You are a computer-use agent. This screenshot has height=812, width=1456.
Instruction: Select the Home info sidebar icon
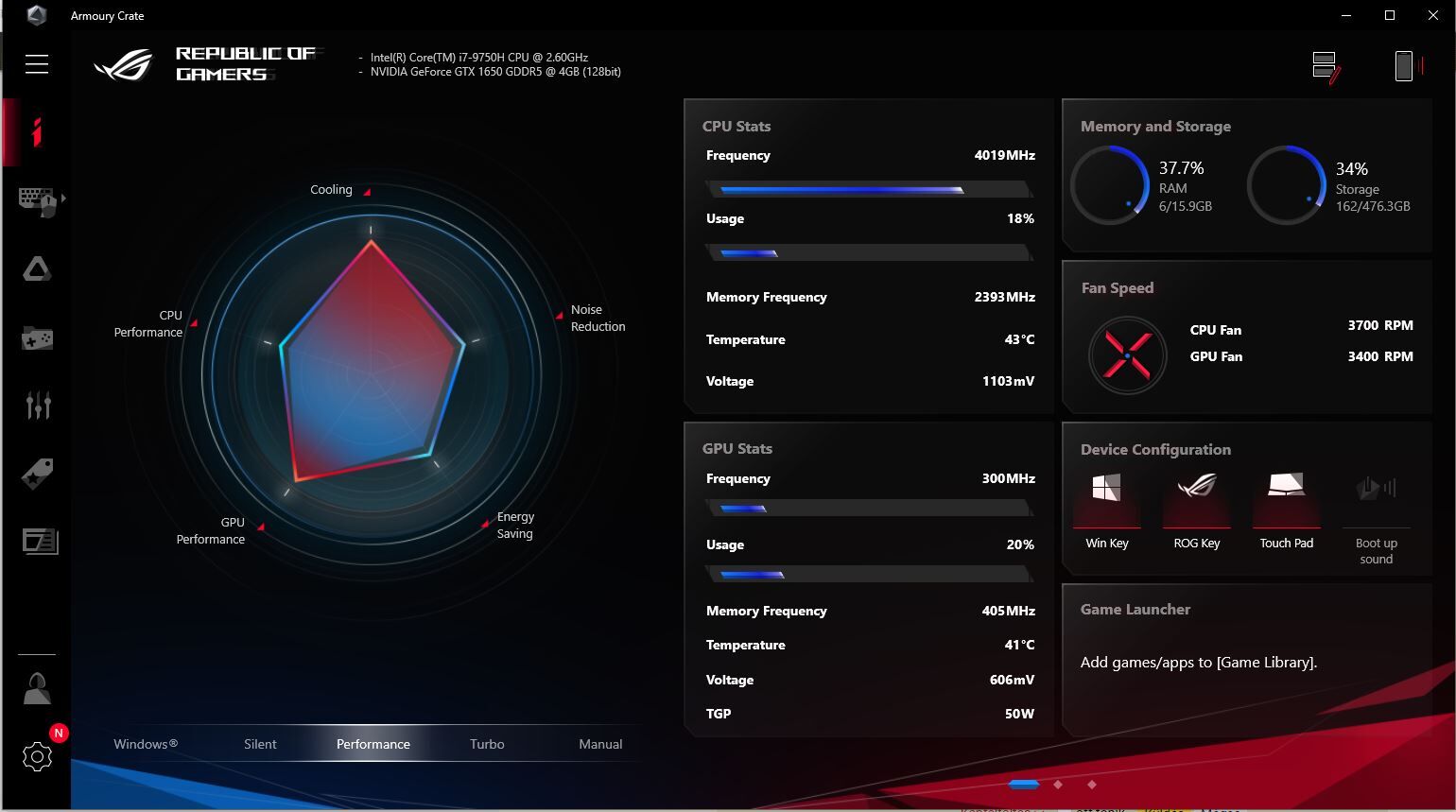(x=36, y=132)
